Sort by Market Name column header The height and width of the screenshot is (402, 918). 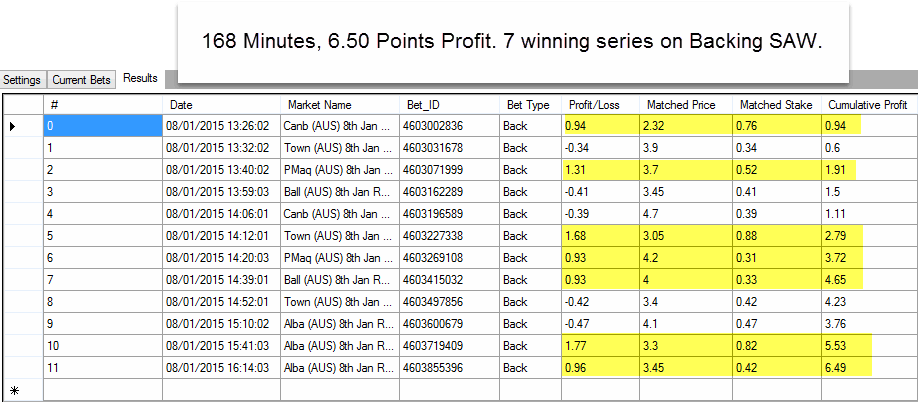coord(340,104)
